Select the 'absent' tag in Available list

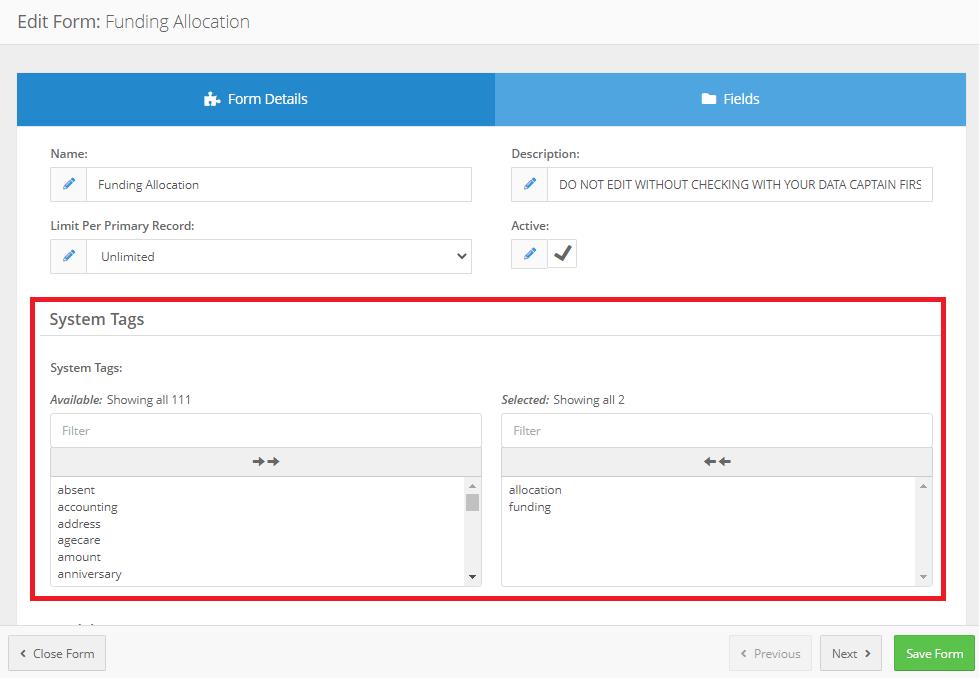click(x=76, y=490)
